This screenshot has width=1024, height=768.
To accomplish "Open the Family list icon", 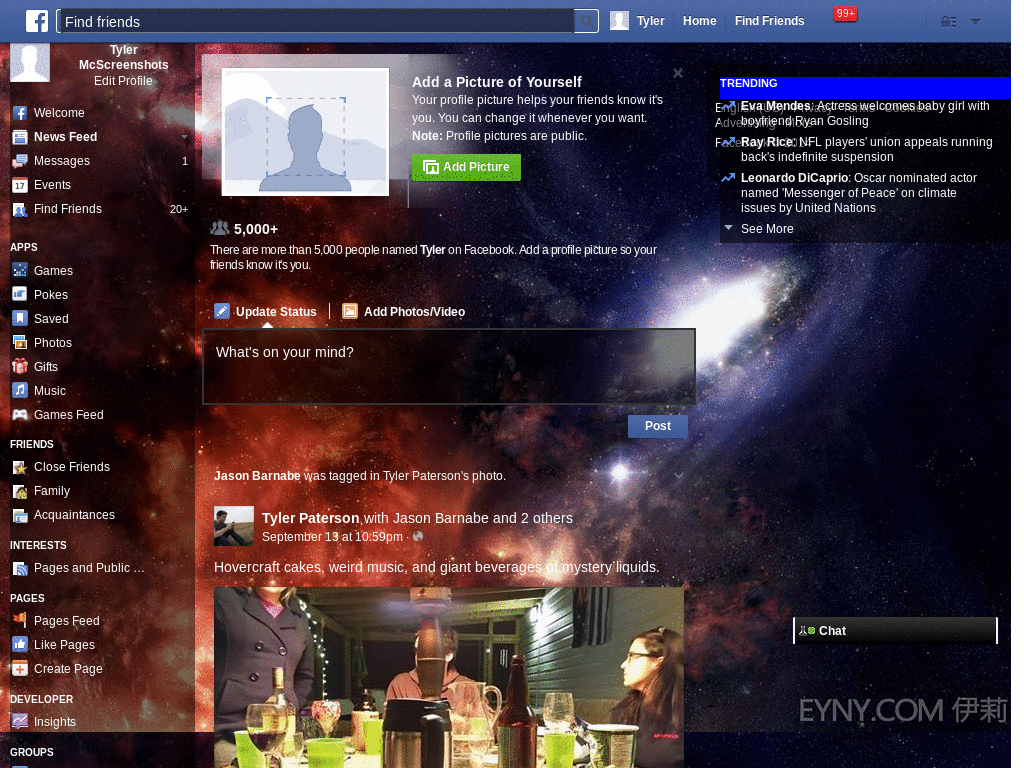I will [20, 491].
